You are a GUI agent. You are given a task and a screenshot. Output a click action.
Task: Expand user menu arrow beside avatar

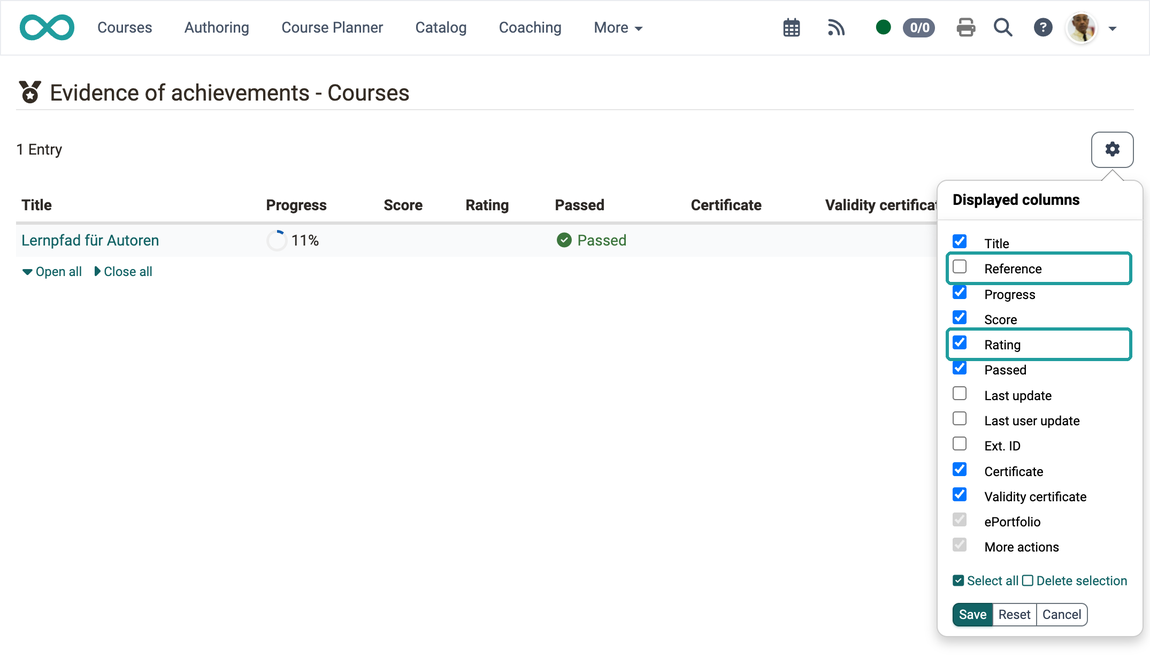(x=1113, y=29)
